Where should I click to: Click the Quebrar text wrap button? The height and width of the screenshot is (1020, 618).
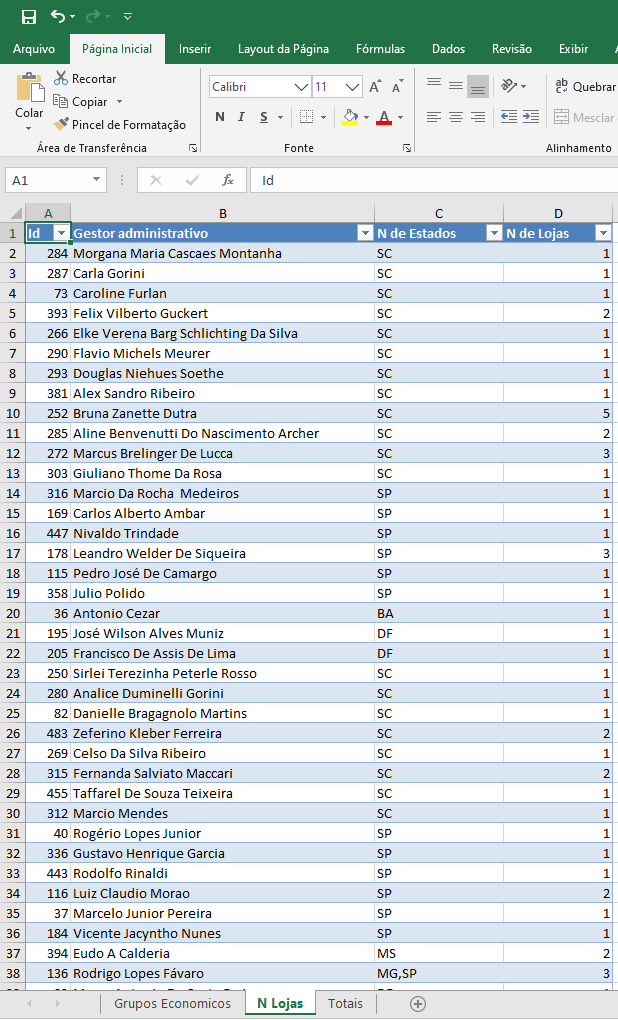point(585,87)
